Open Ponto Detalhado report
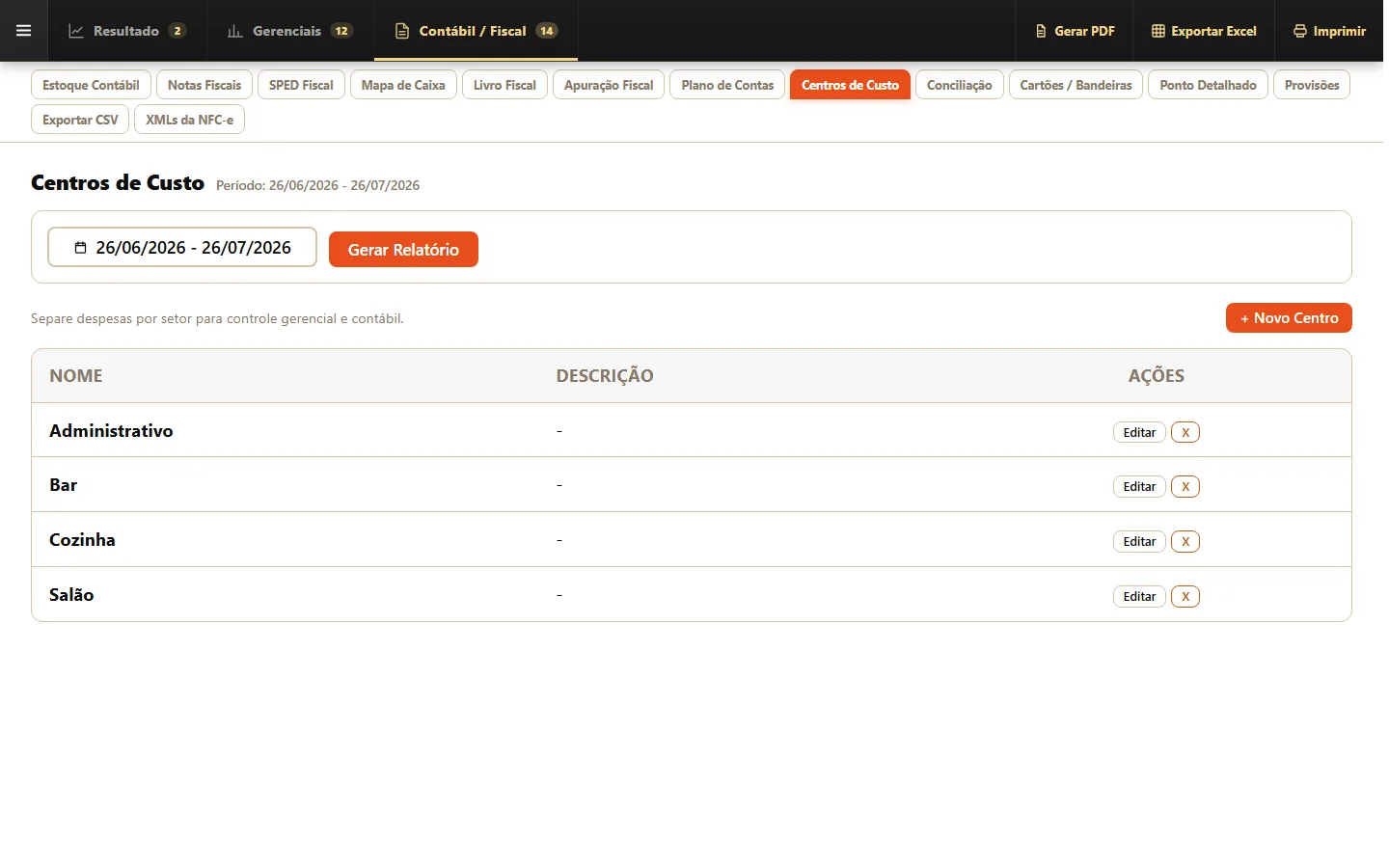1389x868 pixels. pyautogui.click(x=1208, y=85)
